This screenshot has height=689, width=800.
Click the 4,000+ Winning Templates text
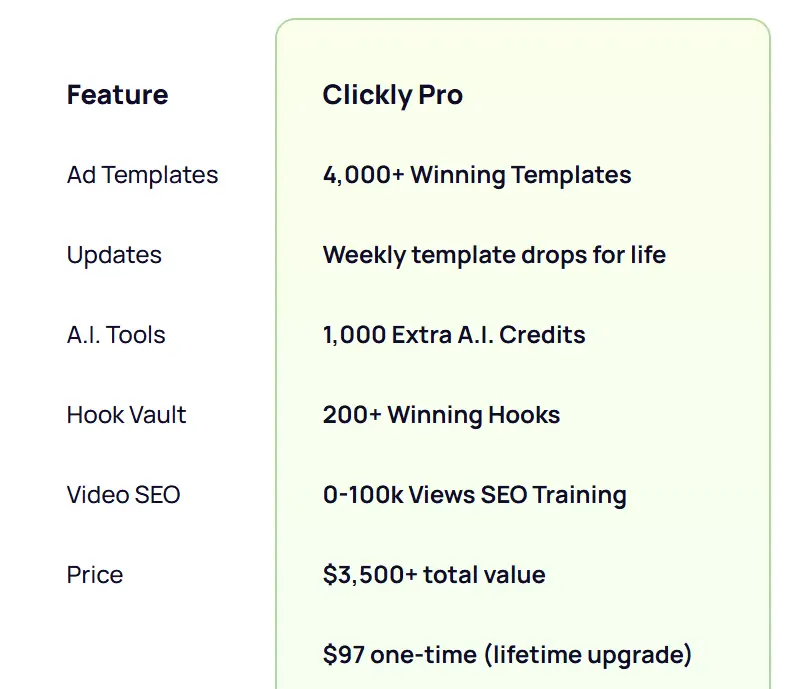pyautogui.click(x=477, y=175)
